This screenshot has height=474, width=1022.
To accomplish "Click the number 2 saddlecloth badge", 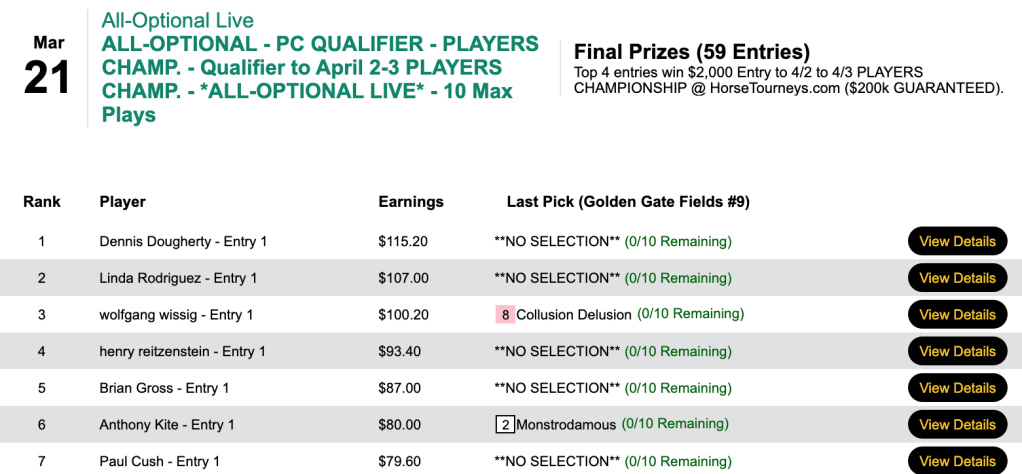I will pyautogui.click(x=505, y=425).
